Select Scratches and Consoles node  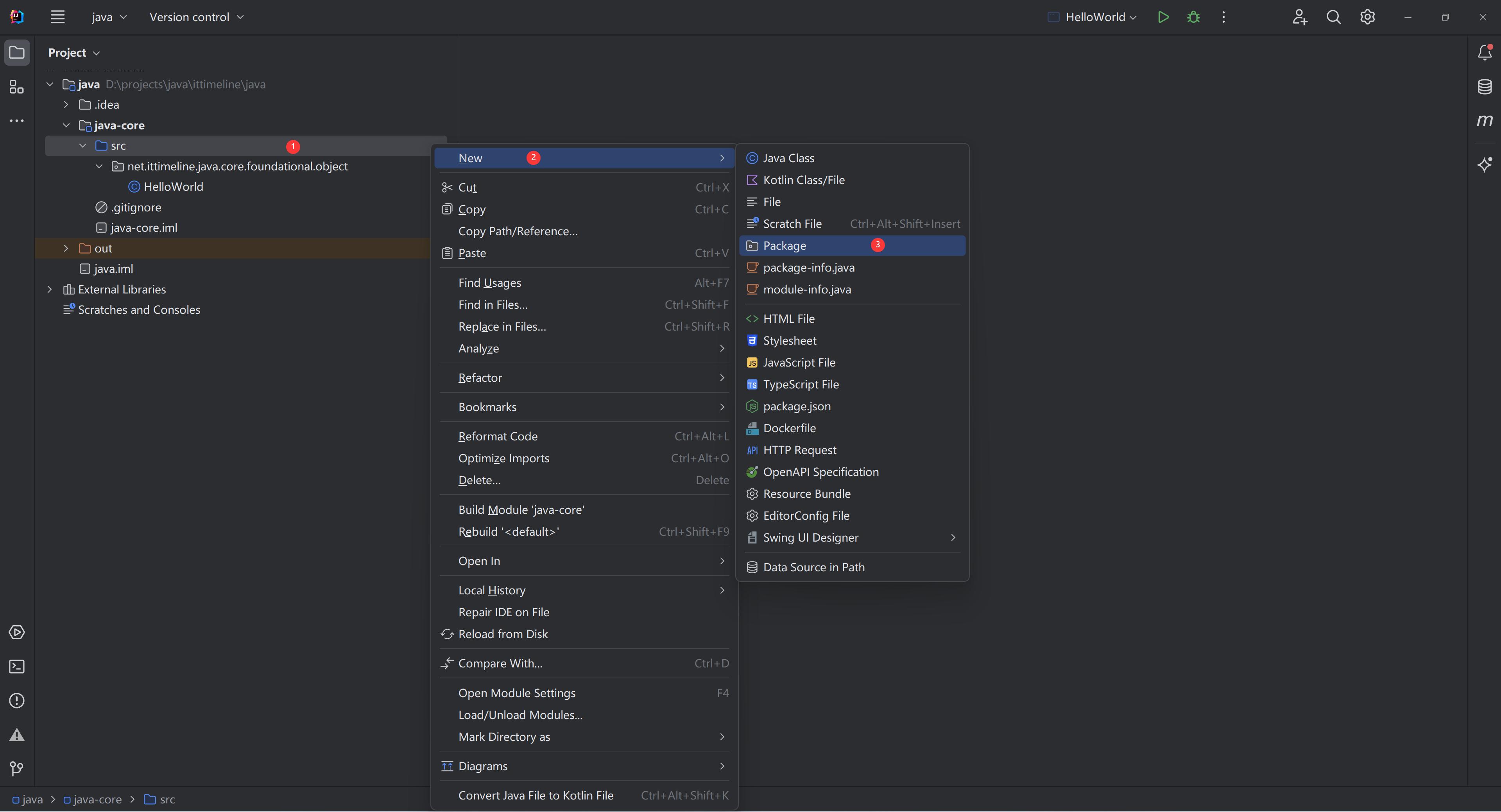point(139,310)
